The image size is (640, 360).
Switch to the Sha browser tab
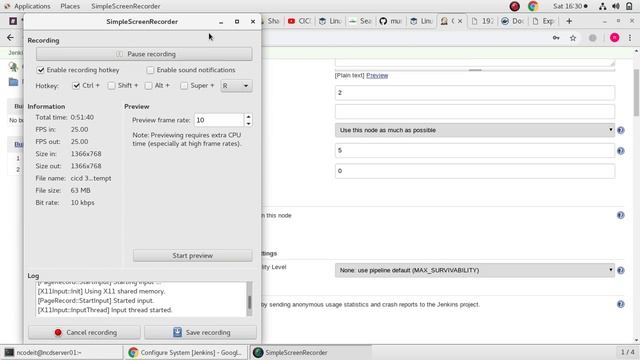[271, 21]
